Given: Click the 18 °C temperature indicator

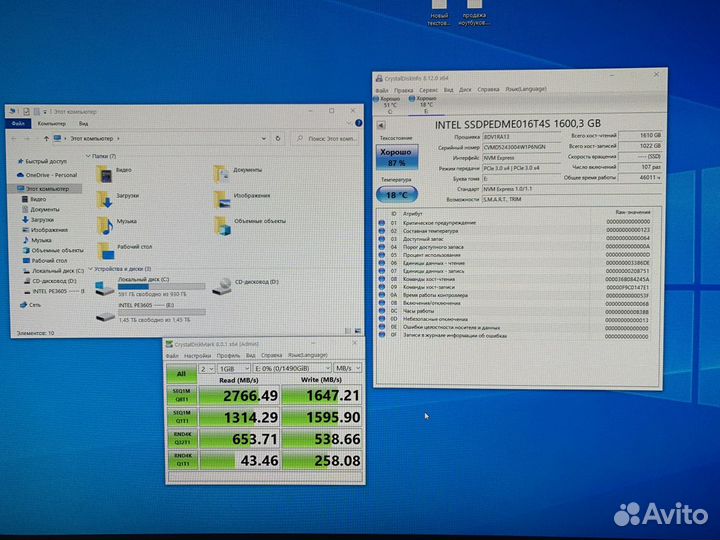Looking at the screenshot, I should pos(397,195).
